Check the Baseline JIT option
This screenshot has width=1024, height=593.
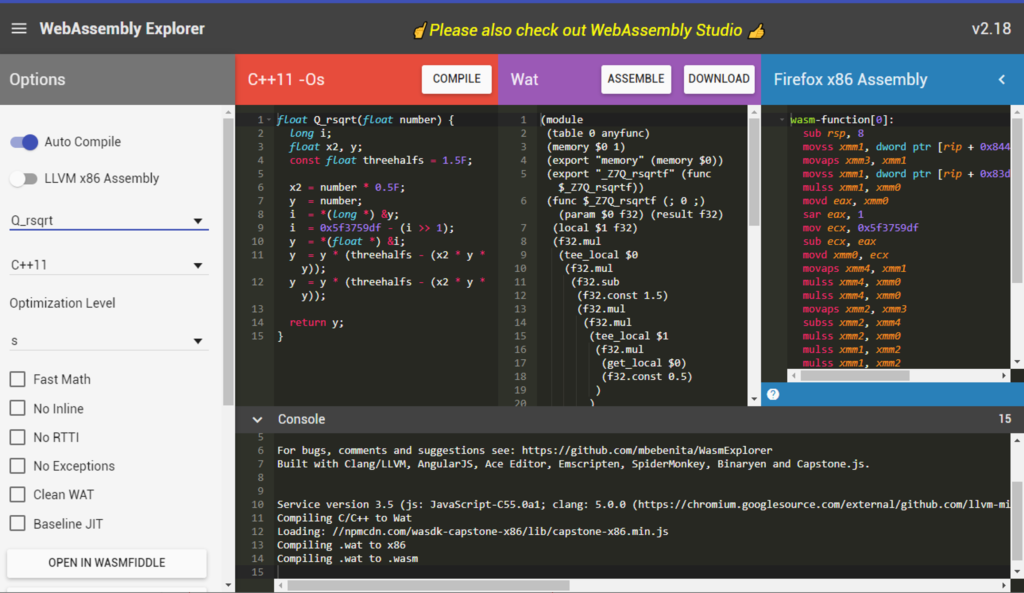[15, 523]
